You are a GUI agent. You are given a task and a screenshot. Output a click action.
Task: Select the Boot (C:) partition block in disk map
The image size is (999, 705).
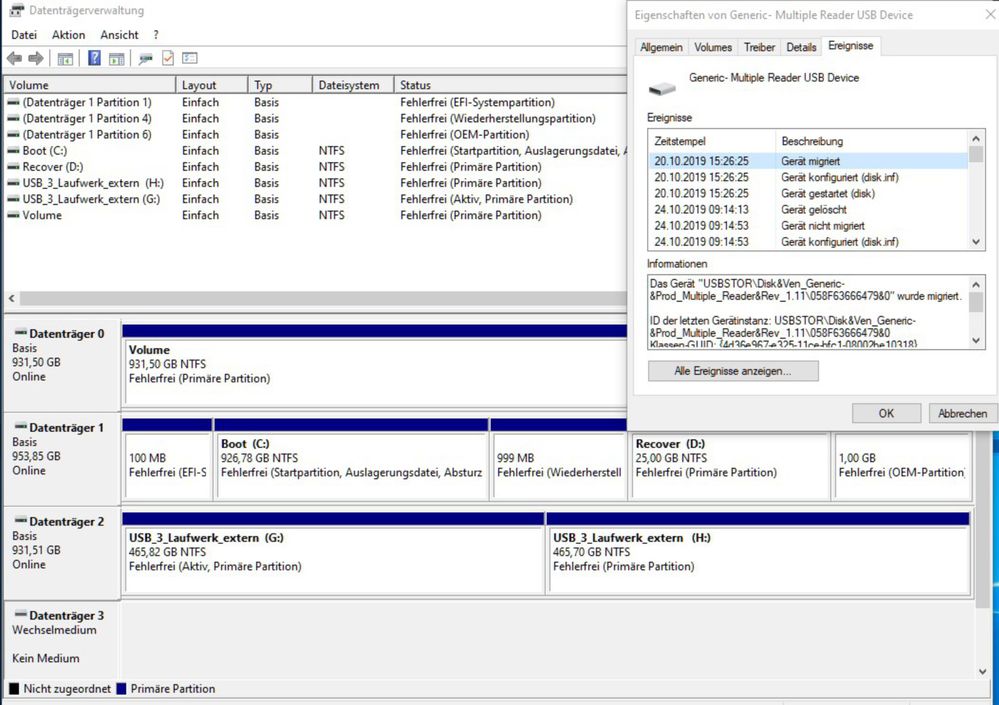(x=351, y=465)
